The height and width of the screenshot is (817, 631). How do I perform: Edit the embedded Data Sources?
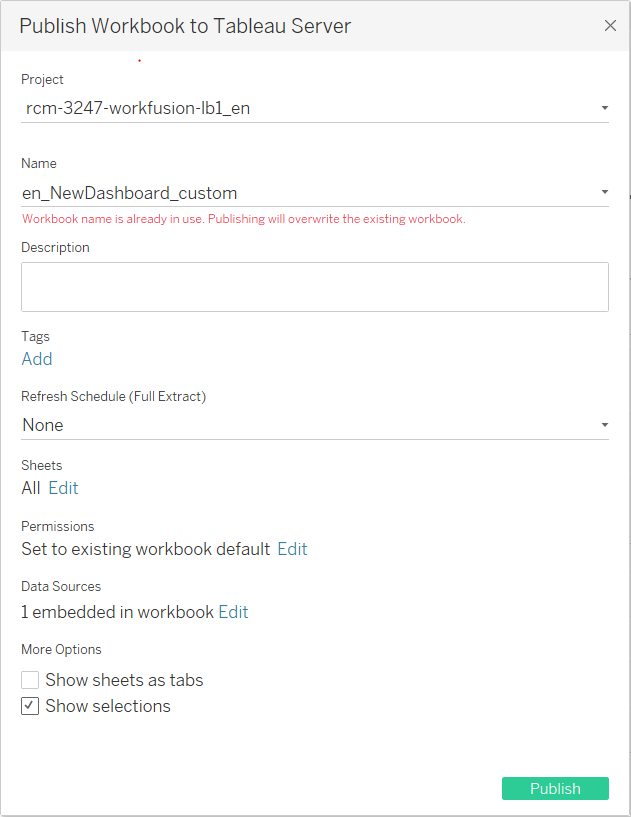click(x=233, y=612)
